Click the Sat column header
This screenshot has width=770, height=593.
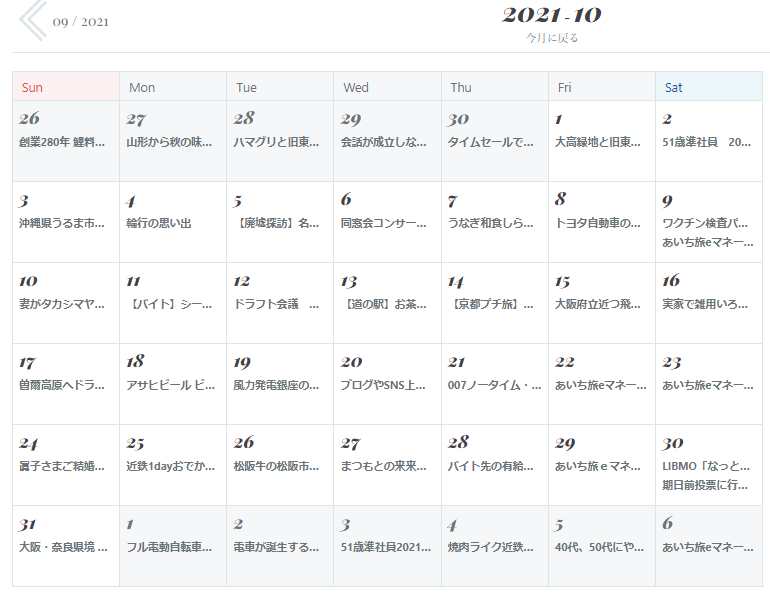[709, 87]
